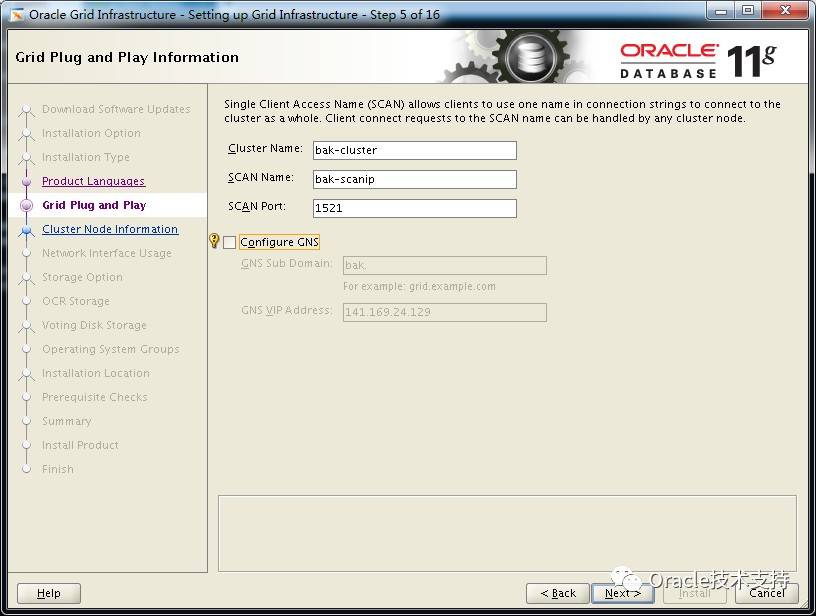Click the Download Software Updates step
The height and width of the screenshot is (616, 816).
116,109
